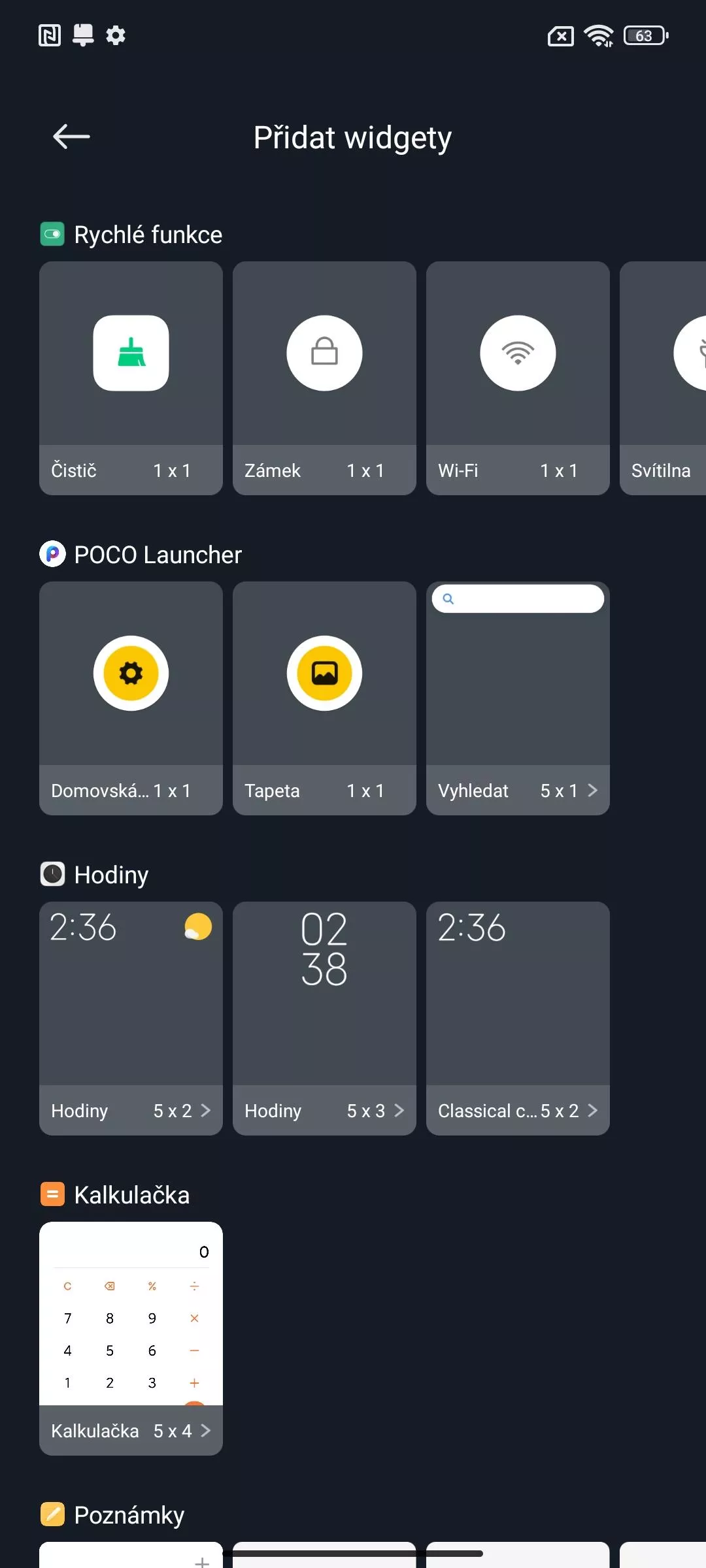
Task: Pick the Tapeta wallpaper widget icon
Action: 324,673
